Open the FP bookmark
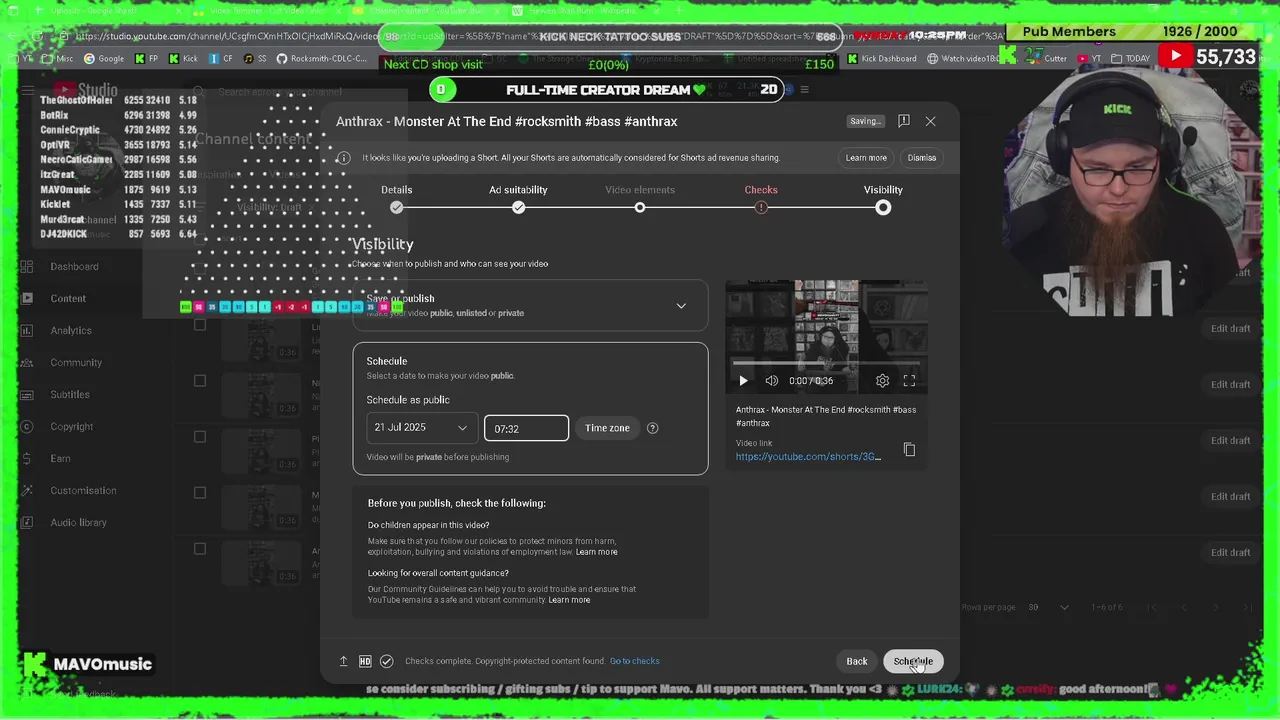Viewport: 1280px width, 720px height. [146, 59]
